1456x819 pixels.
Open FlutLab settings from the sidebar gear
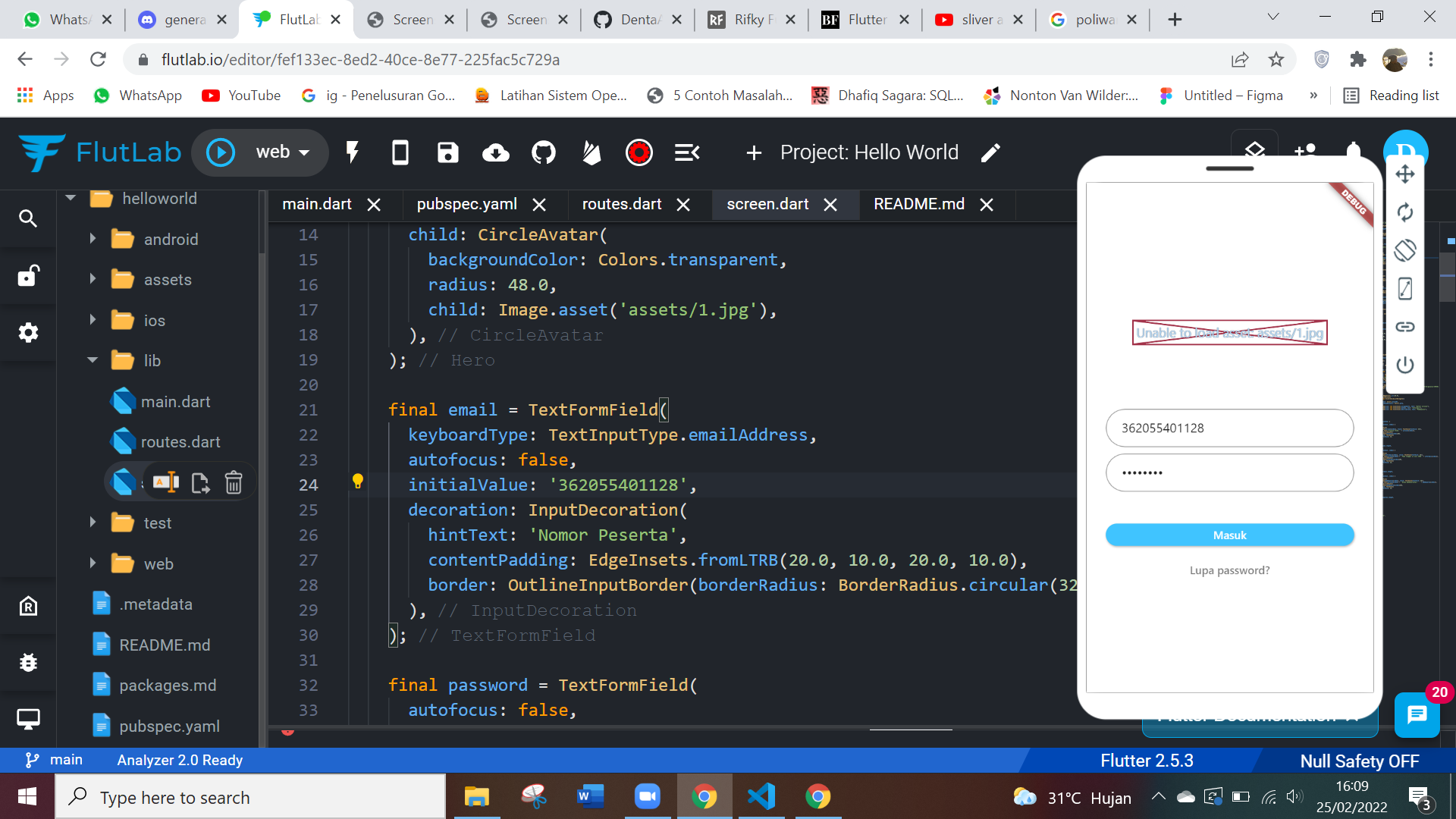(x=28, y=332)
